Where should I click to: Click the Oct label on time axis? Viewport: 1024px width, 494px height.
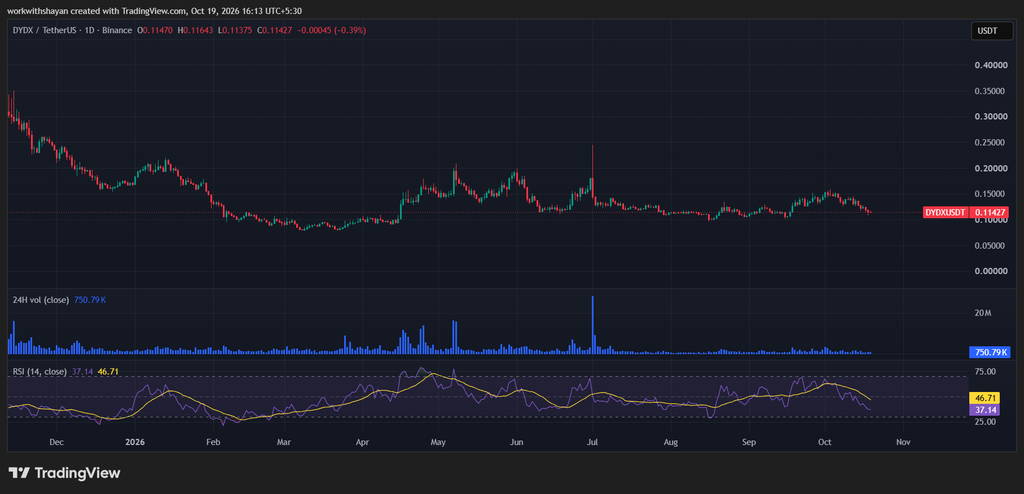tap(825, 442)
